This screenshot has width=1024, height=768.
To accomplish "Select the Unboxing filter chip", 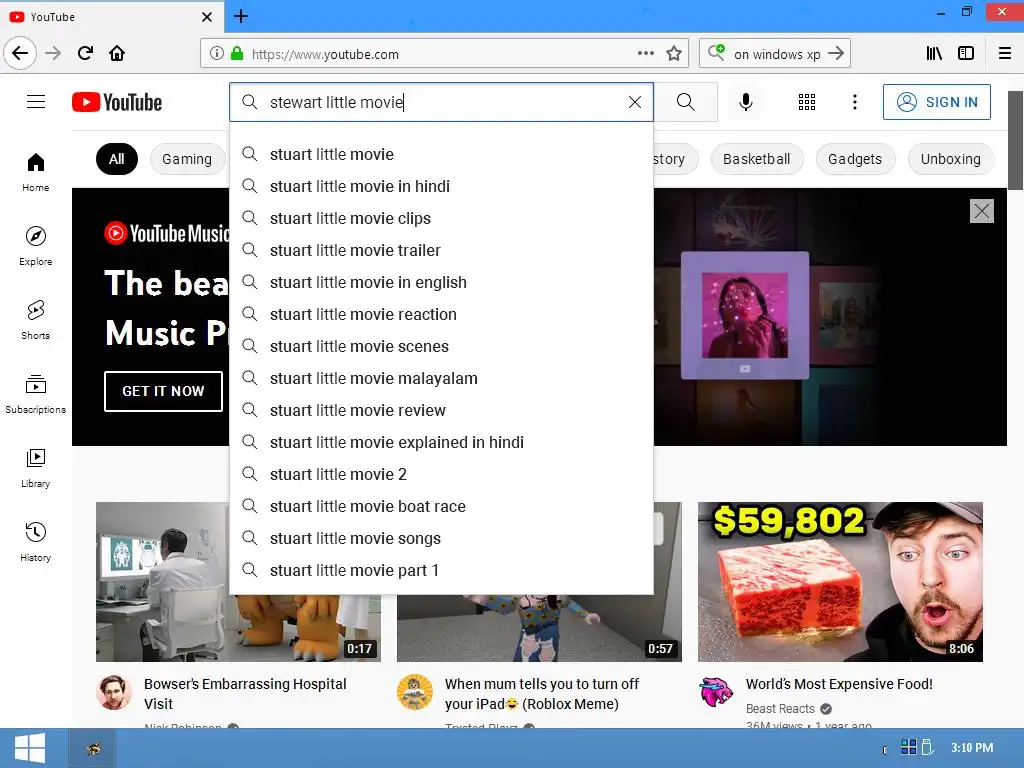I will coord(951,159).
